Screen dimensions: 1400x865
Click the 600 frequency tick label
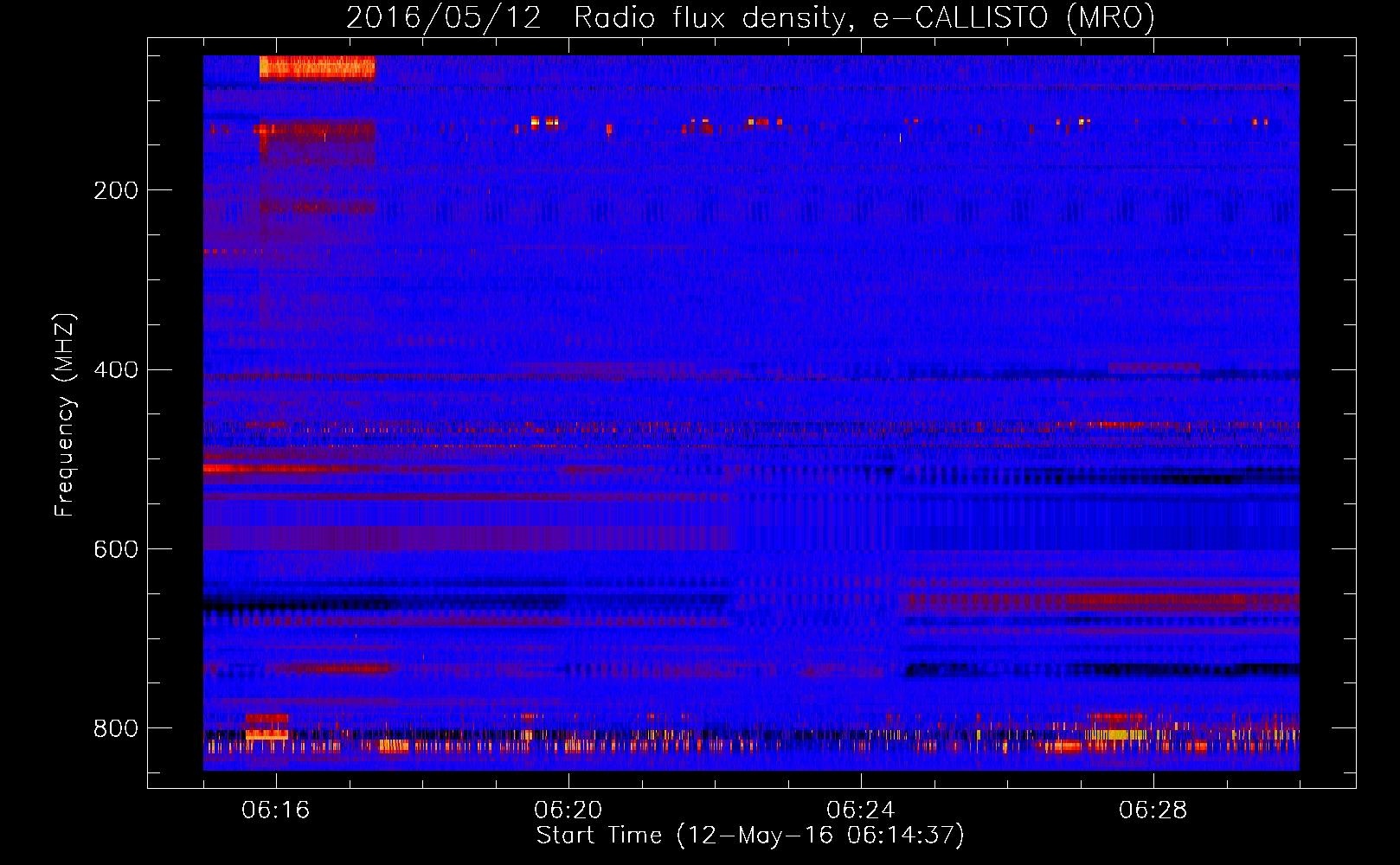click(x=116, y=550)
